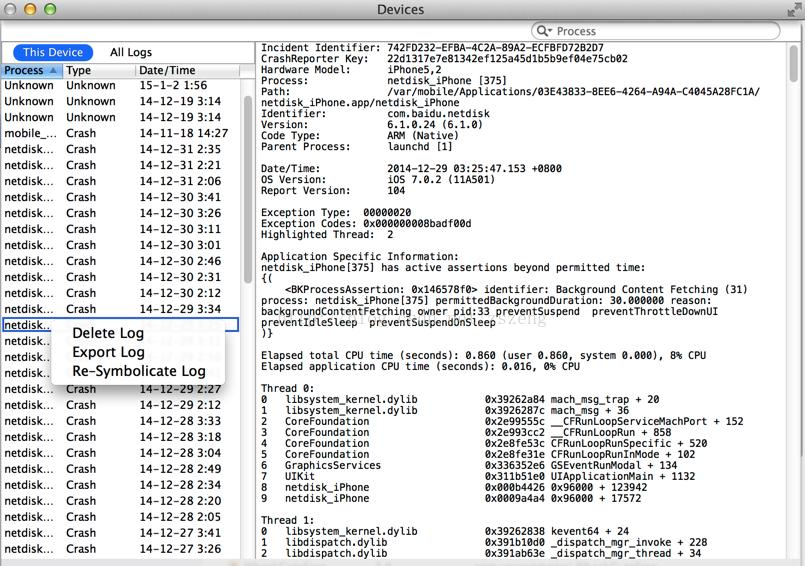
Task: Select the netdisk crash log 14-12-30 2:31
Action: pos(121,277)
